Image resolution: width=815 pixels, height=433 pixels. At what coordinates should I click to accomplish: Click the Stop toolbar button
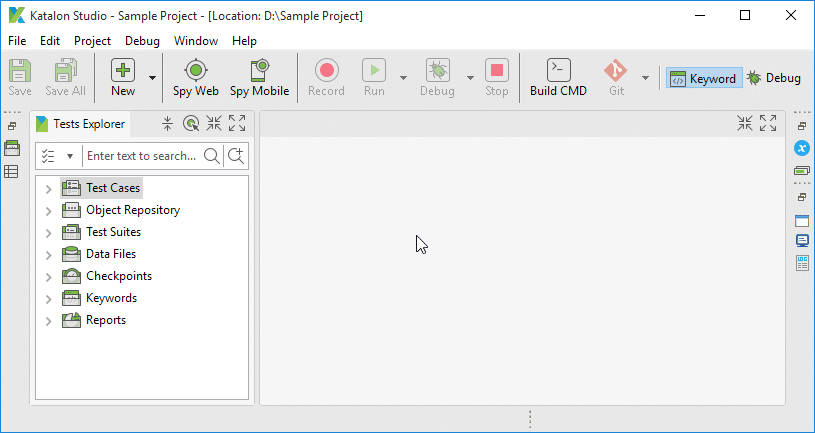click(x=496, y=78)
